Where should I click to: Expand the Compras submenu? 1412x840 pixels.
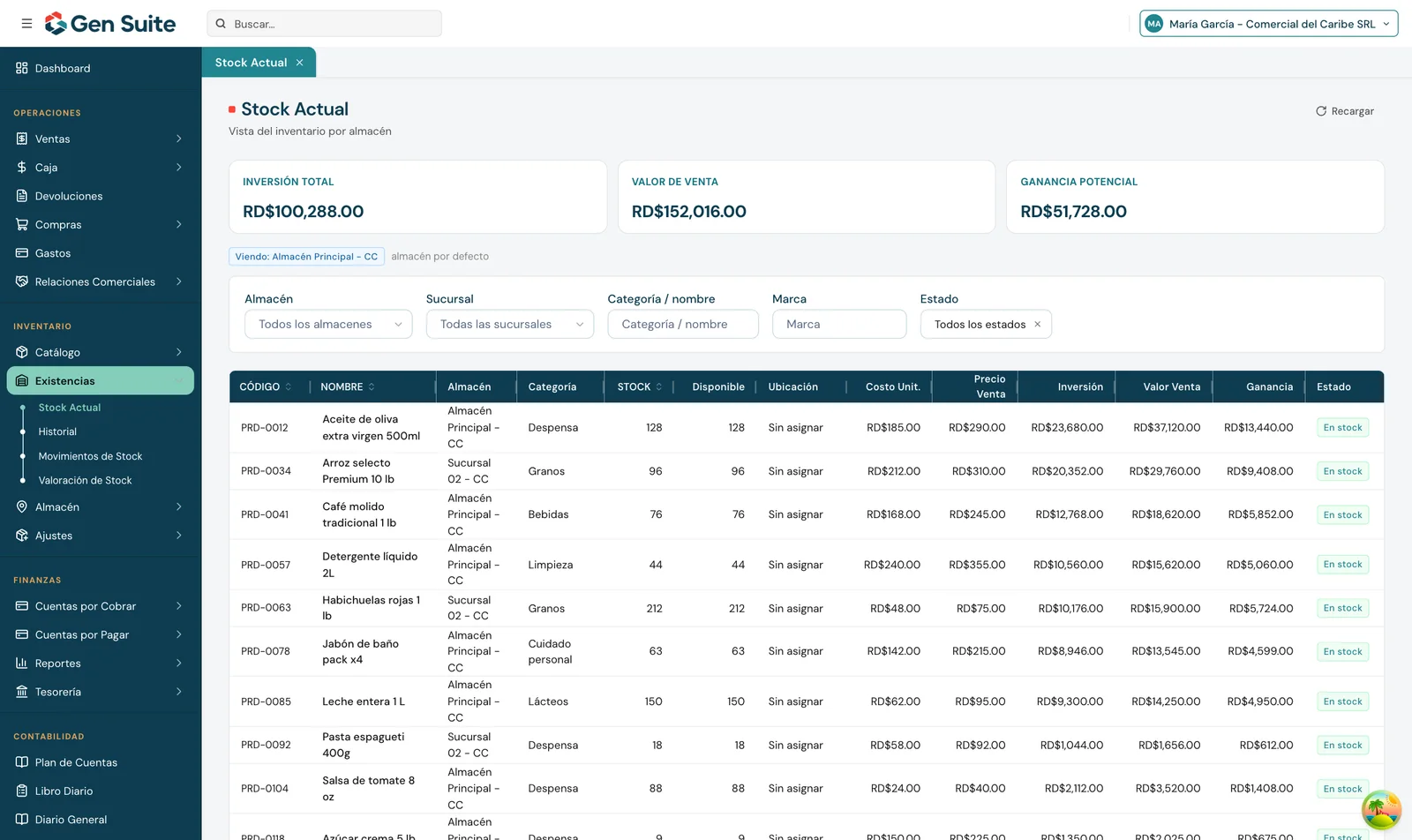(179, 224)
